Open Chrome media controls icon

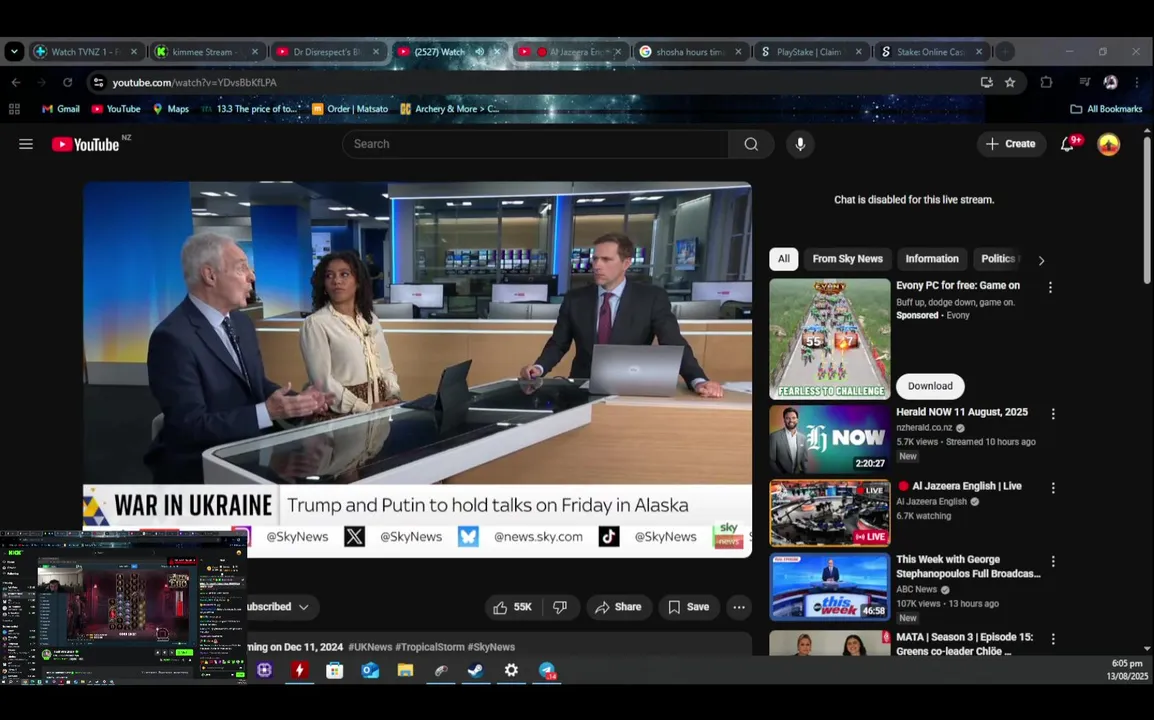coord(1084,82)
